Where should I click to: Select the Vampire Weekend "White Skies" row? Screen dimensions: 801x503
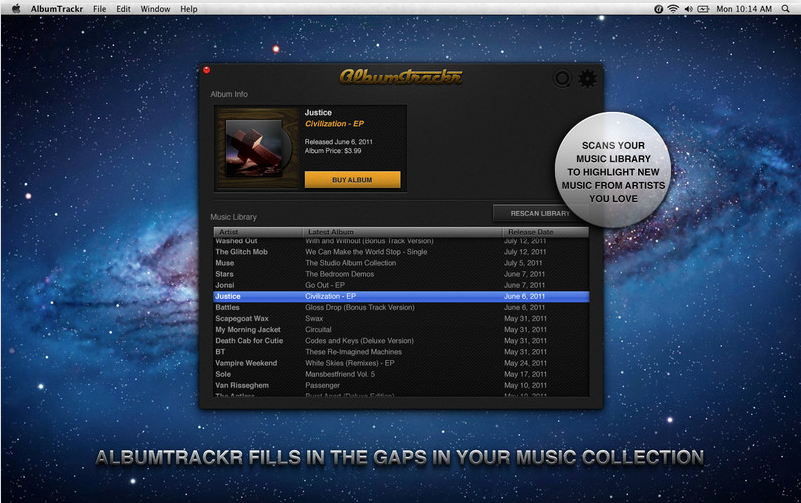pyautogui.click(x=401, y=363)
